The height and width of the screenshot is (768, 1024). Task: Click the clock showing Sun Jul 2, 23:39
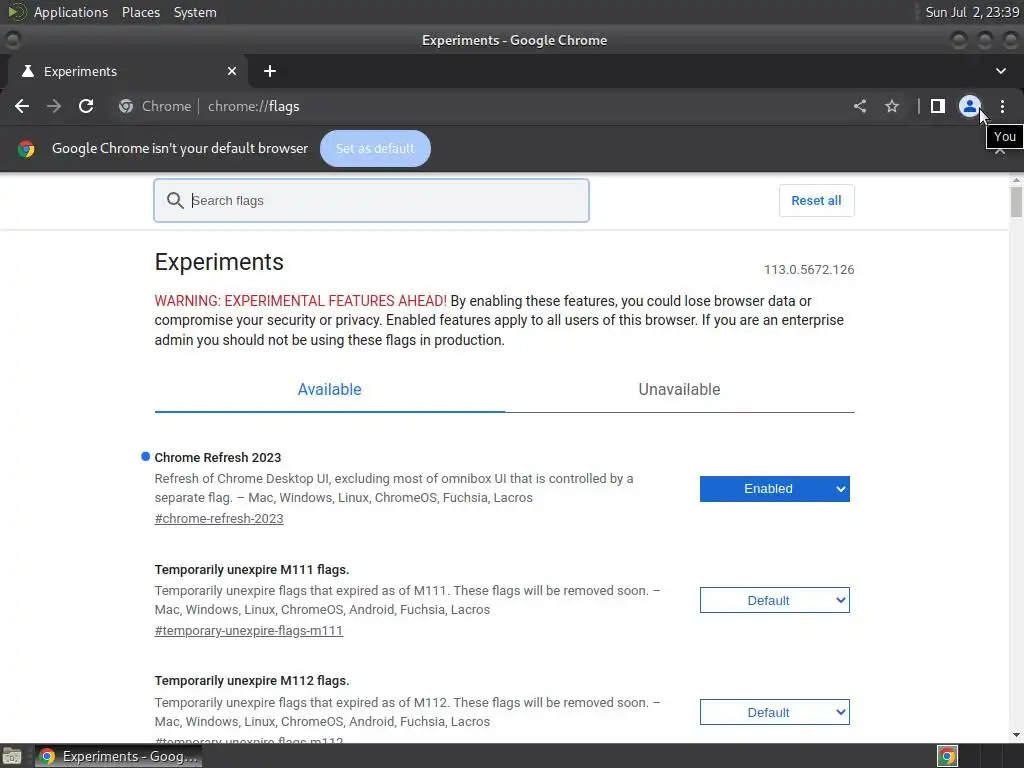(x=972, y=12)
